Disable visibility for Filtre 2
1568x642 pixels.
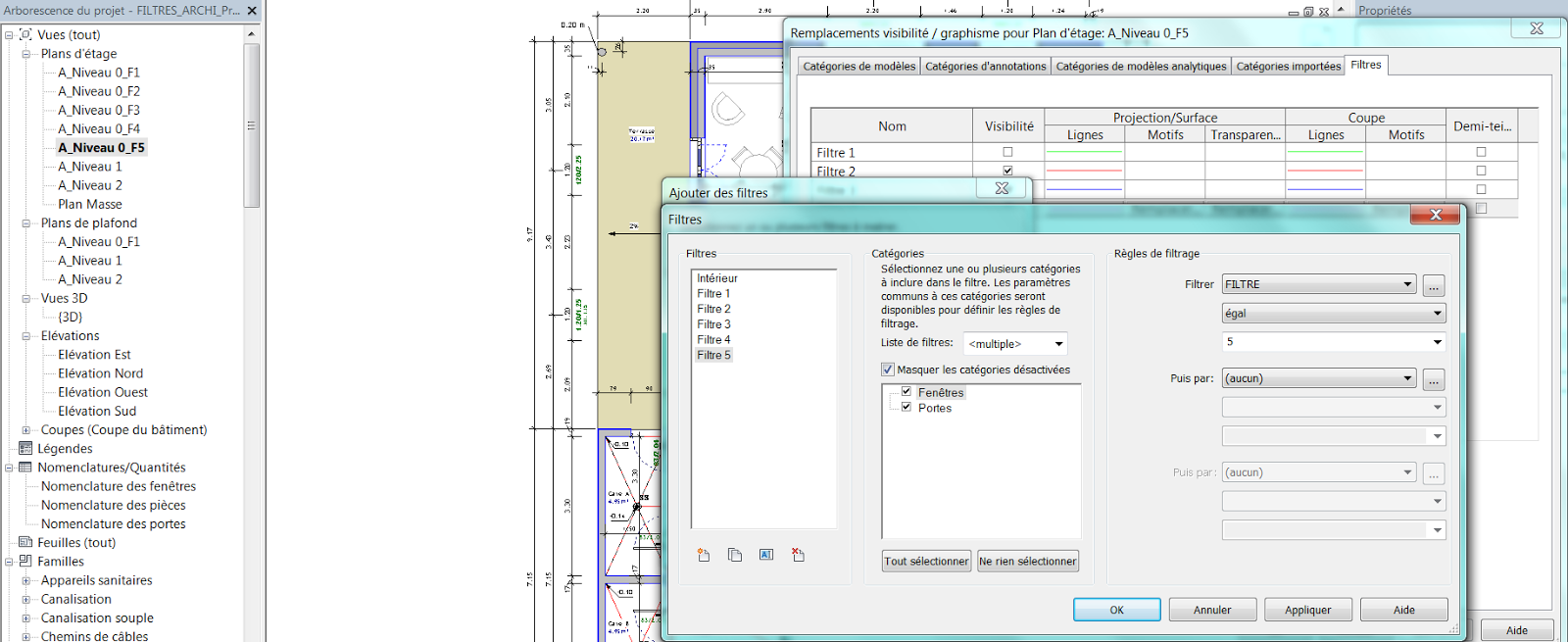pos(1007,171)
